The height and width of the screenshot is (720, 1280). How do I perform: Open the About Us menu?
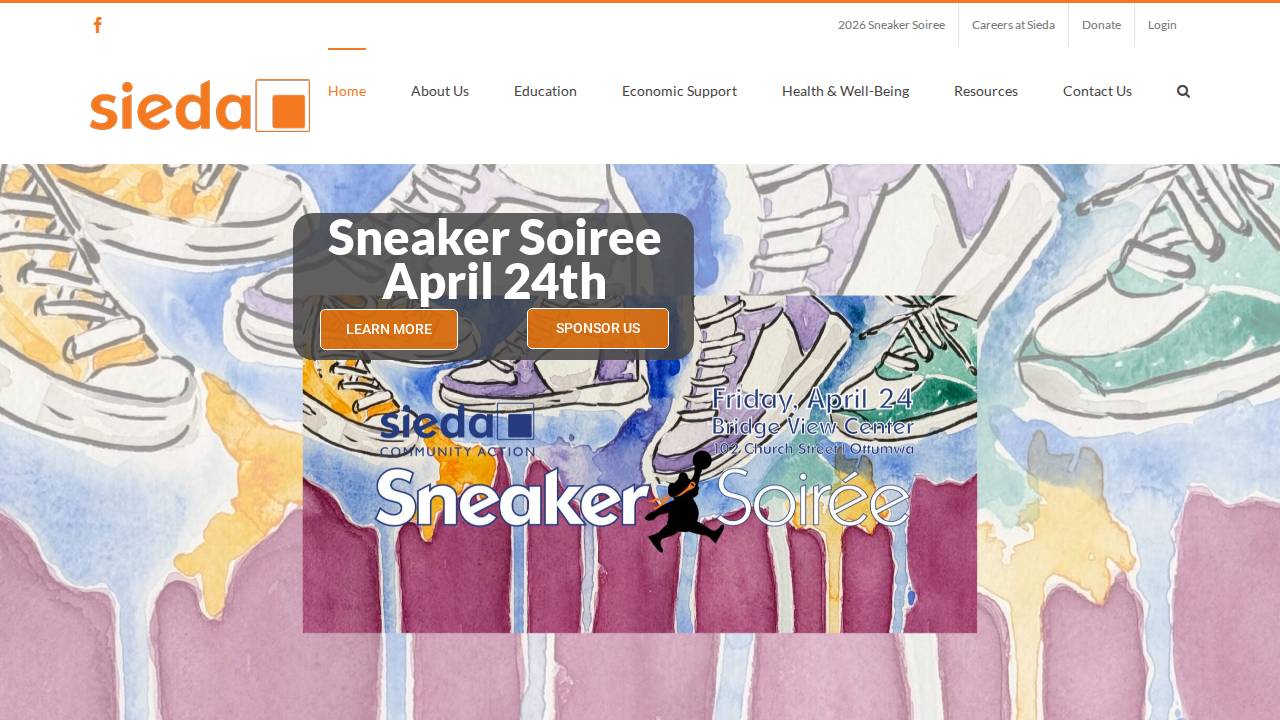(440, 91)
